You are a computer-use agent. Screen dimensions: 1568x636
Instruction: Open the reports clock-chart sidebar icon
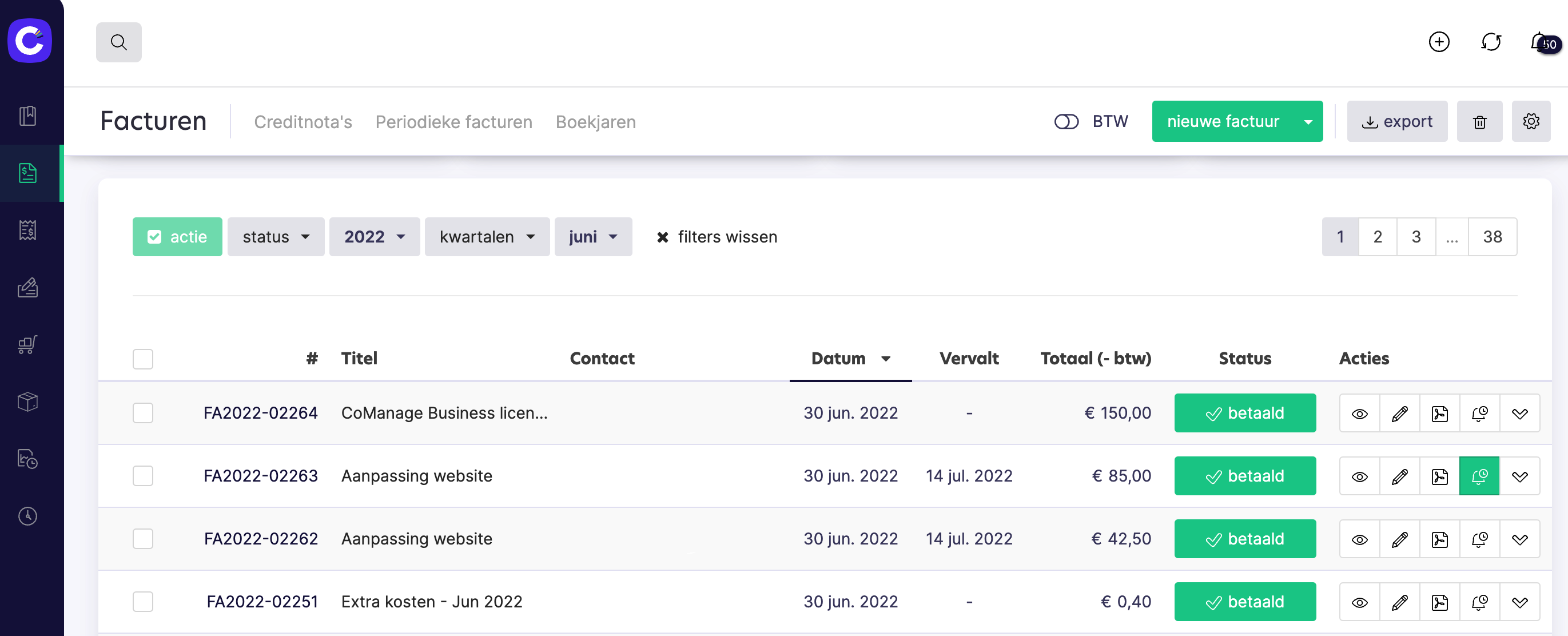point(27,459)
